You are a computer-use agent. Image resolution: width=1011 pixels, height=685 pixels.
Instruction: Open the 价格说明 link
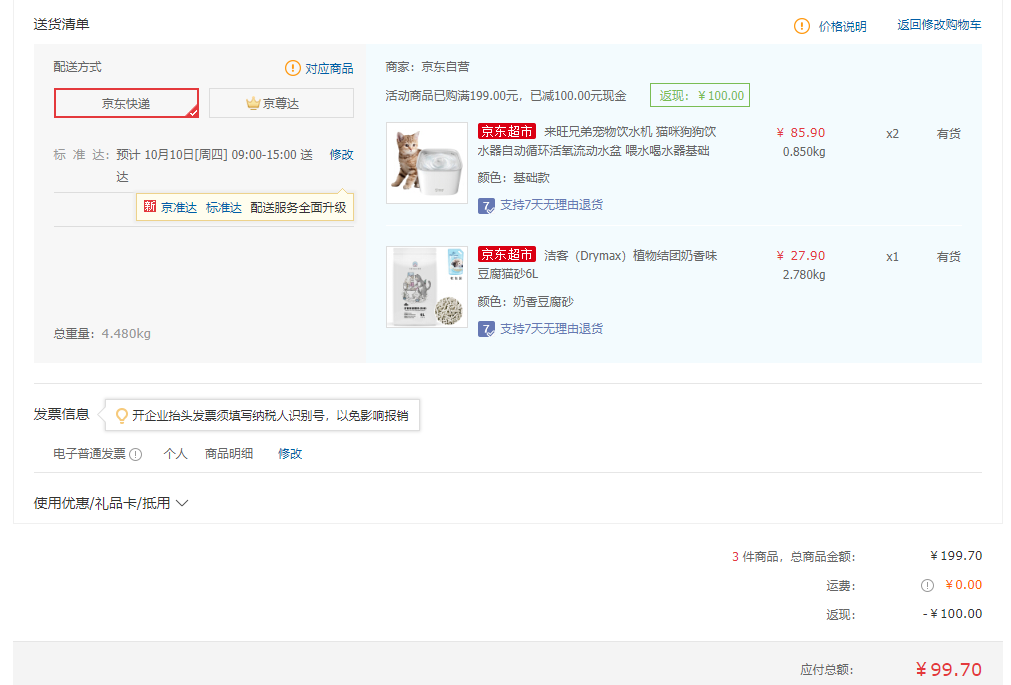(x=842, y=26)
